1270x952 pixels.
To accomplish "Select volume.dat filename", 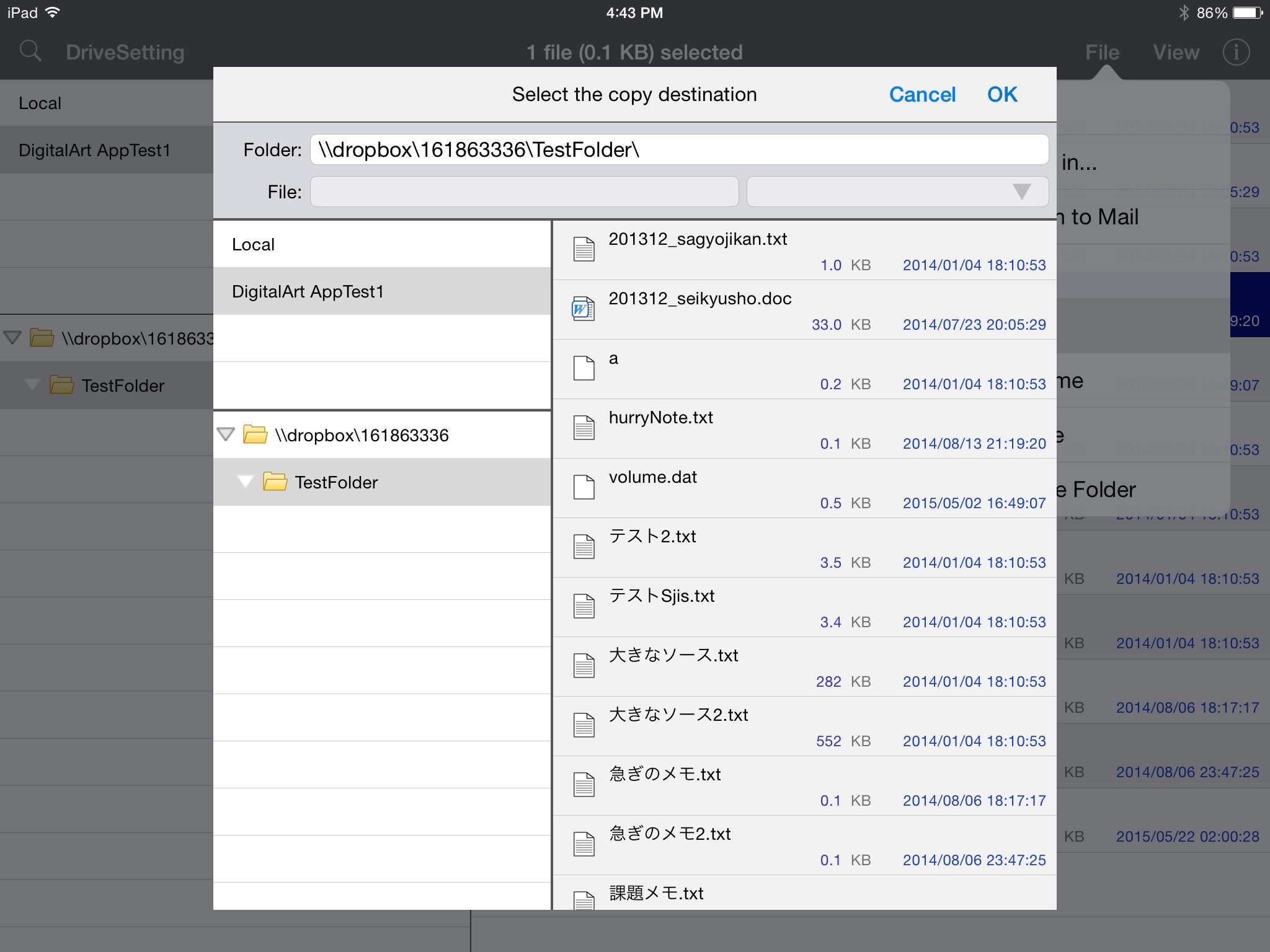I will (x=652, y=477).
